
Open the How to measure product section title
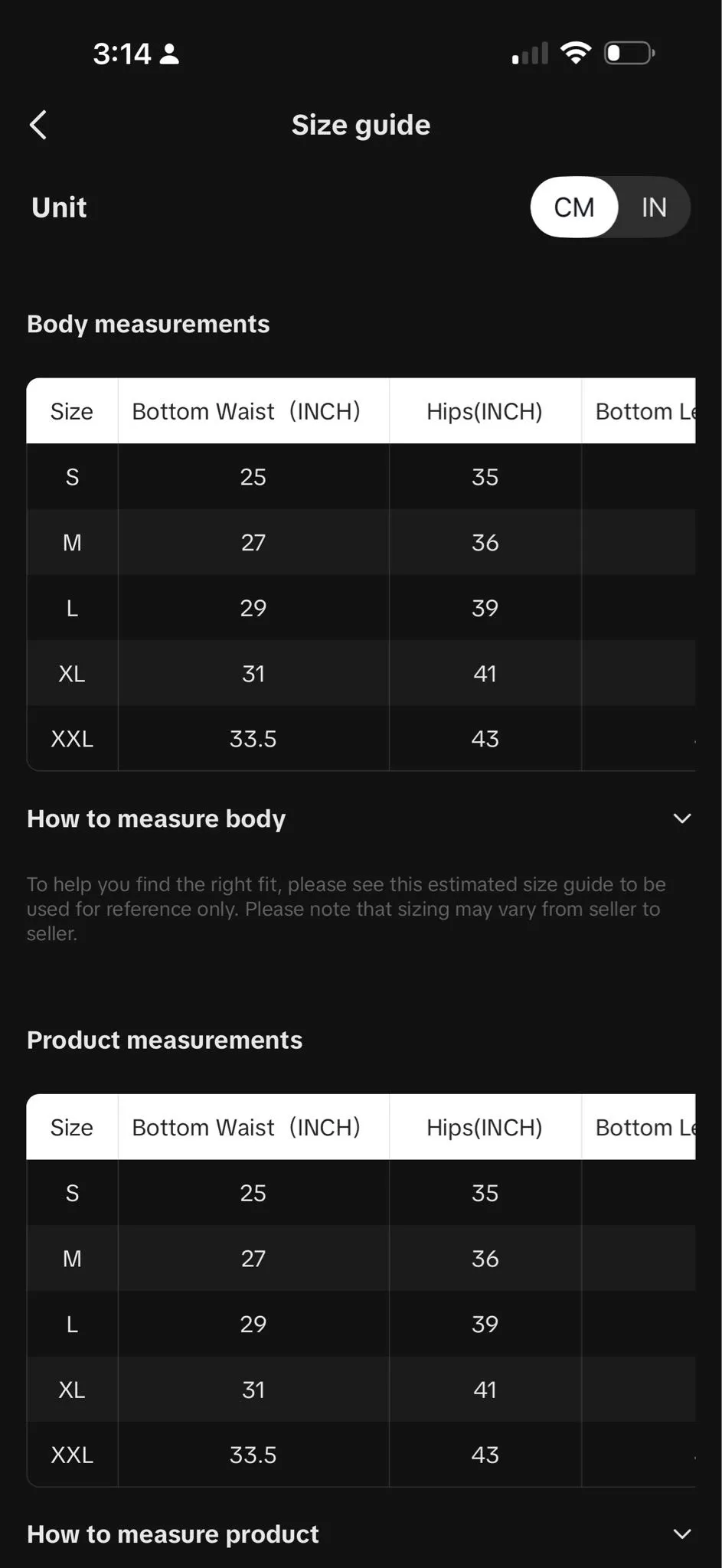[x=173, y=1534]
